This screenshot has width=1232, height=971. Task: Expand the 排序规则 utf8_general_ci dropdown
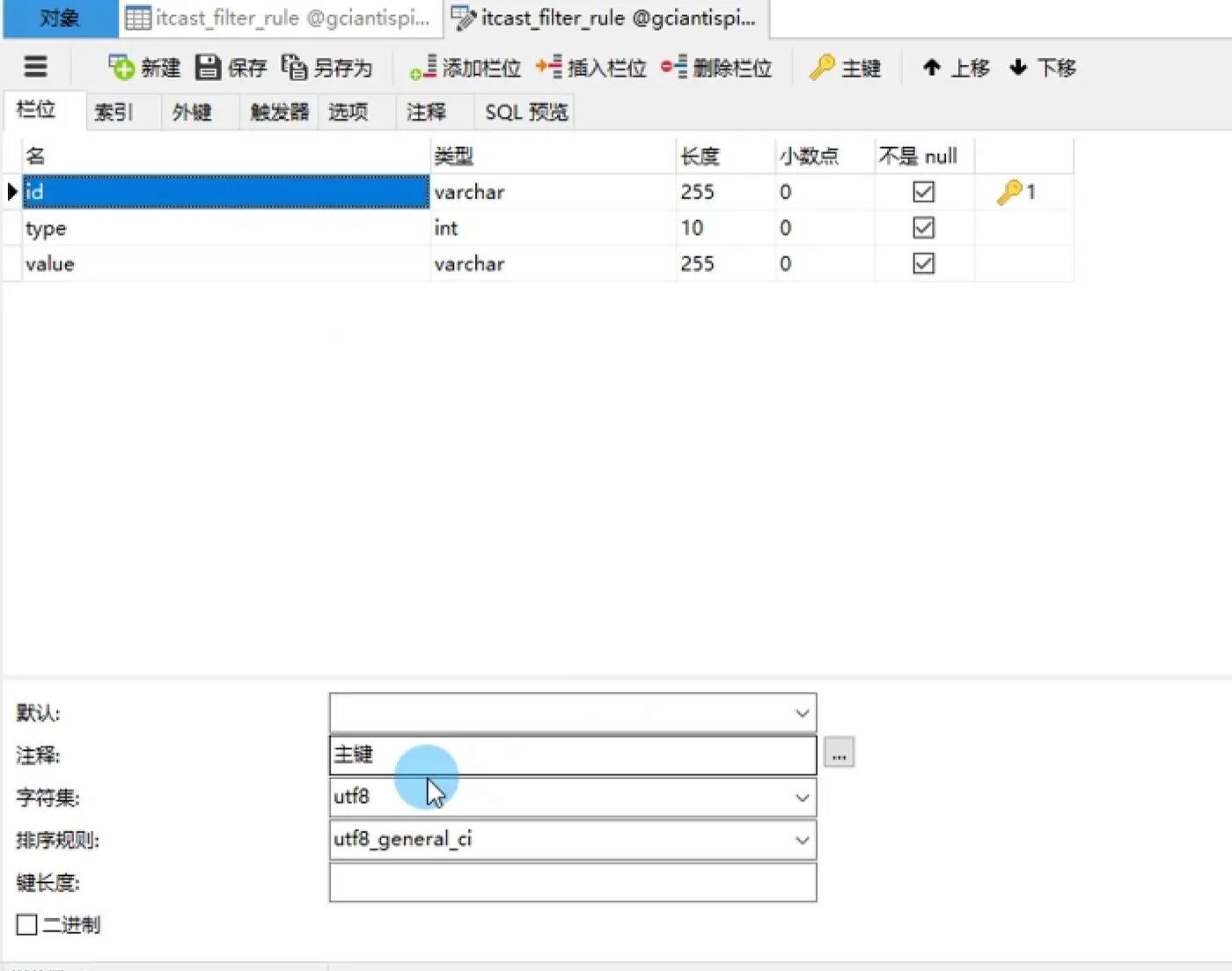[802, 840]
